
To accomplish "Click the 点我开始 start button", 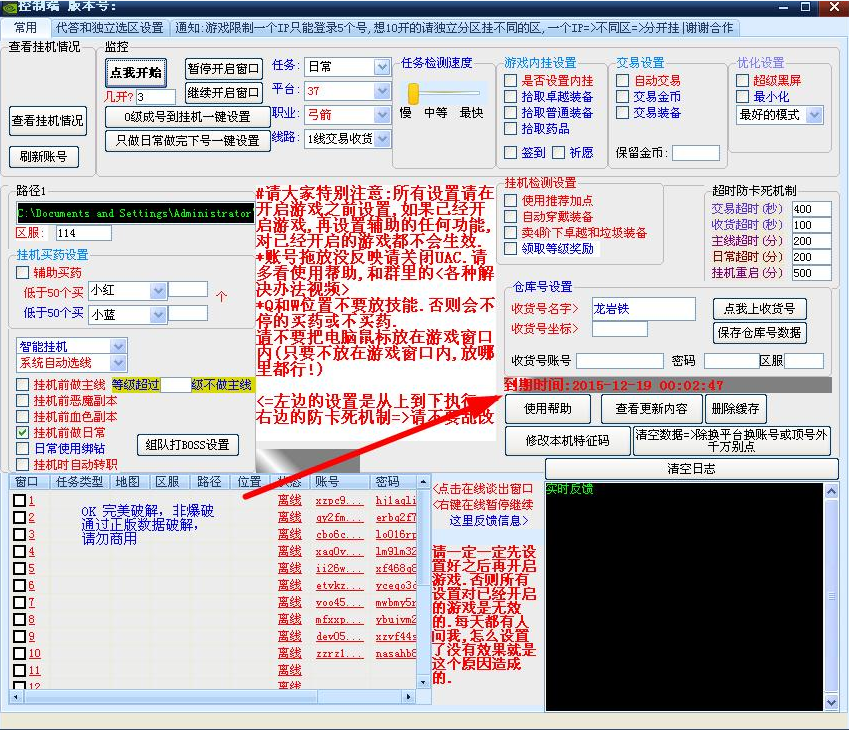I will (x=135, y=73).
